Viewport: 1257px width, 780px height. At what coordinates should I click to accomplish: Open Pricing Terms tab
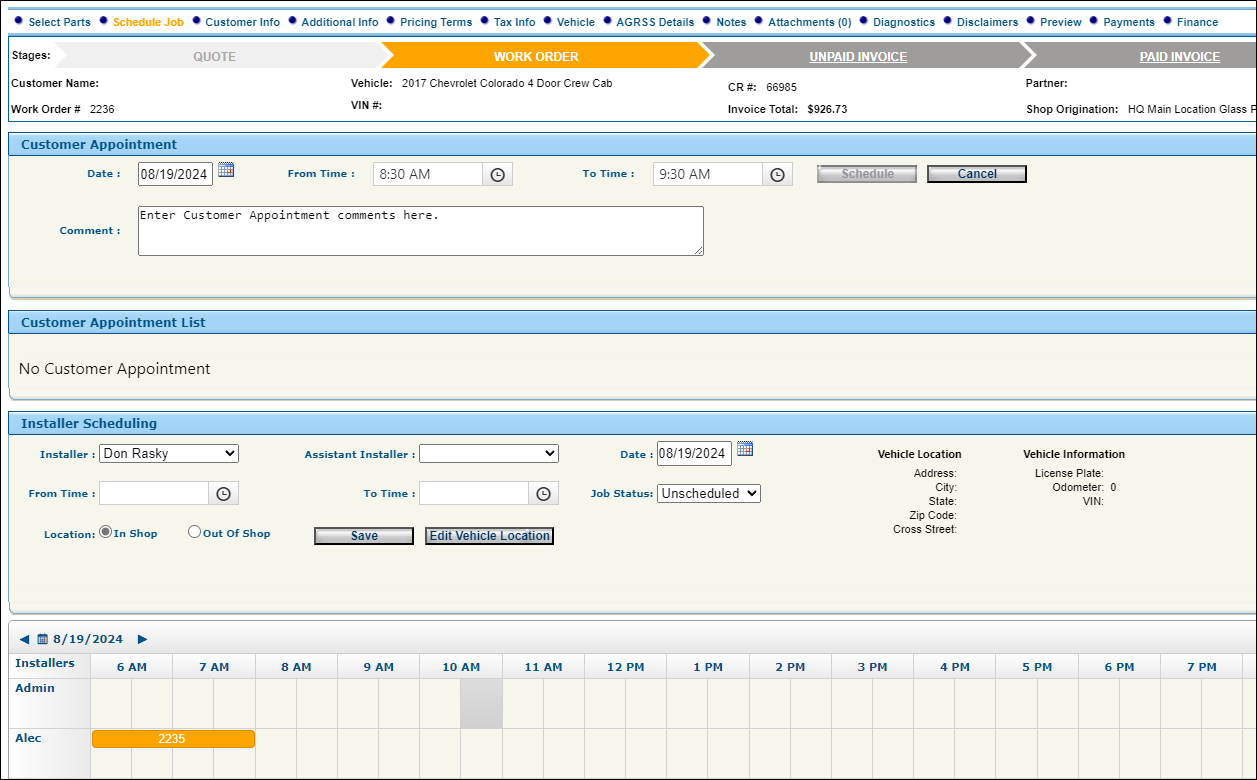436,22
